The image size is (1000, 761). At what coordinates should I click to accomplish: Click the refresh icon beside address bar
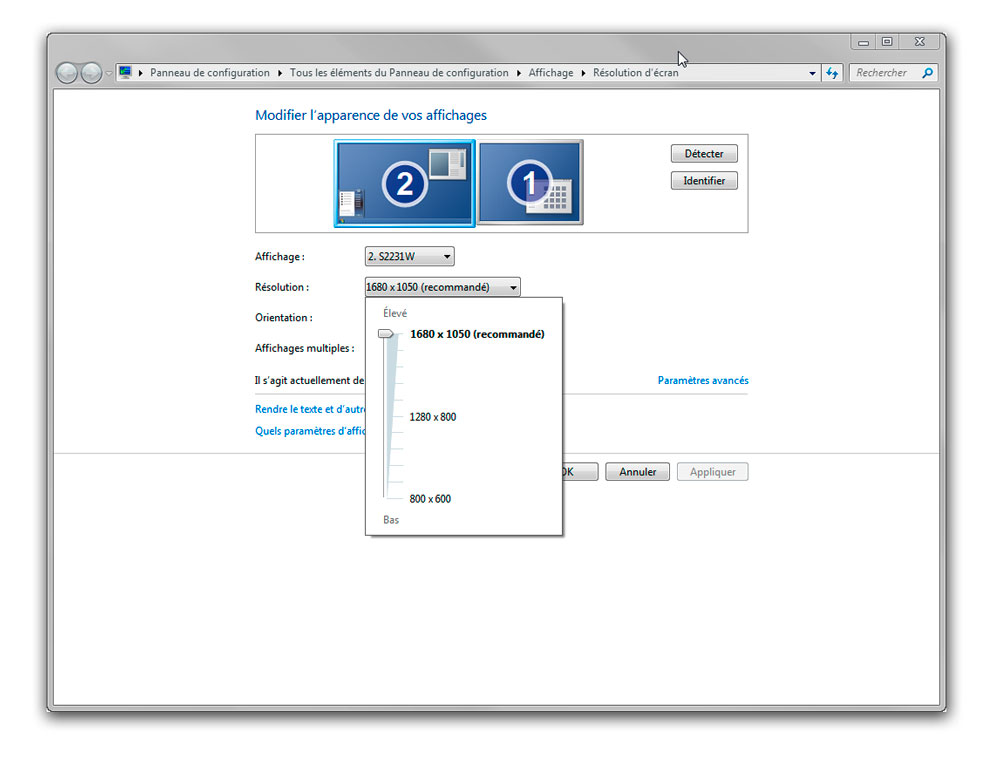click(x=832, y=73)
